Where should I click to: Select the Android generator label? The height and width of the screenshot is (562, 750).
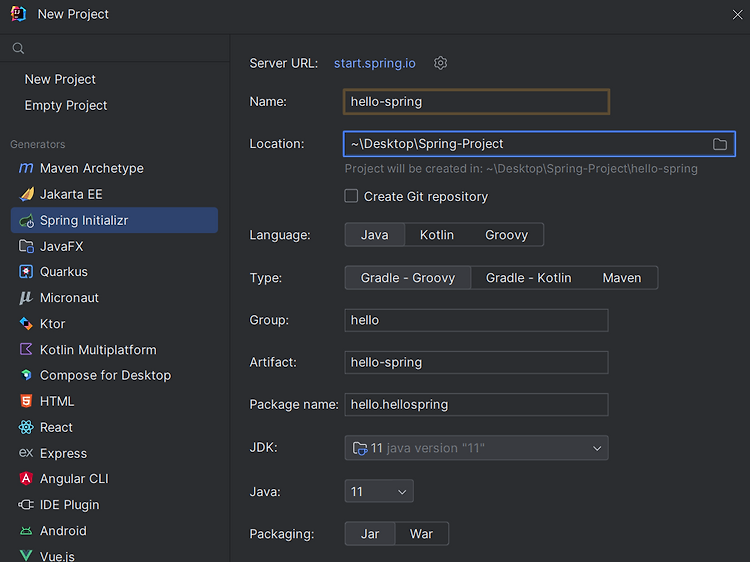click(x=63, y=531)
